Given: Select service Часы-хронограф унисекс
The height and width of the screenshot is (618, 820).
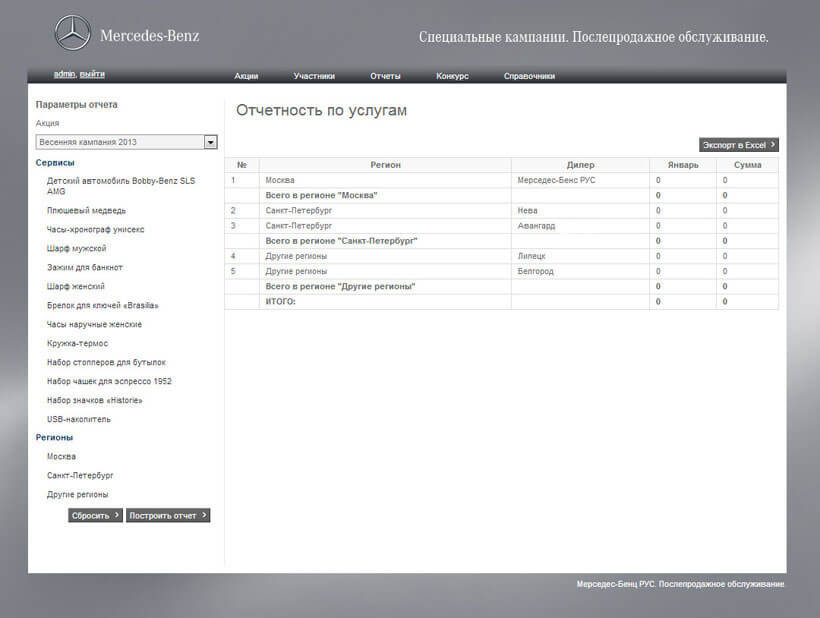Looking at the screenshot, I should point(95,230).
